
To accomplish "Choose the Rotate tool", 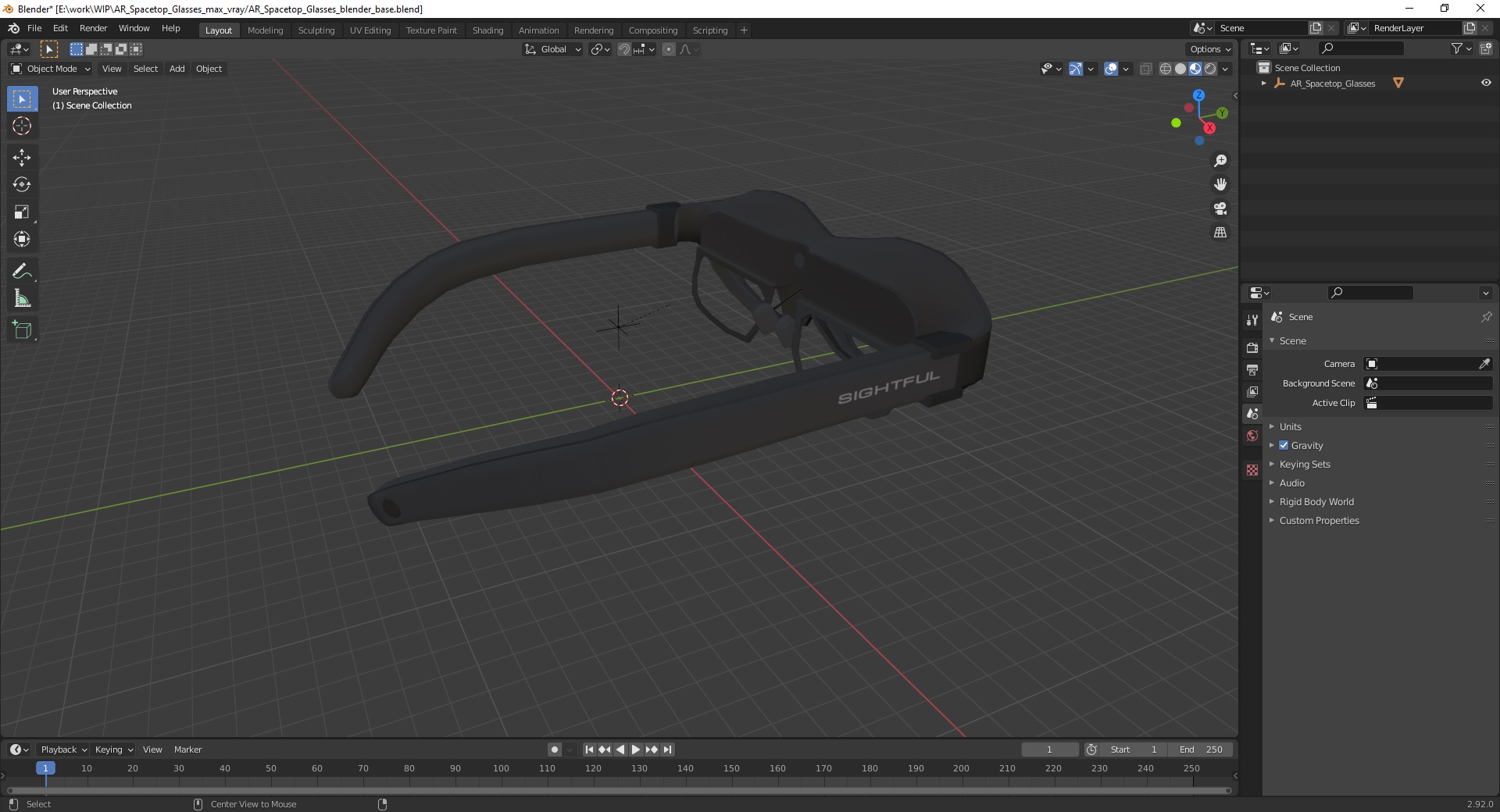I will click(22, 185).
